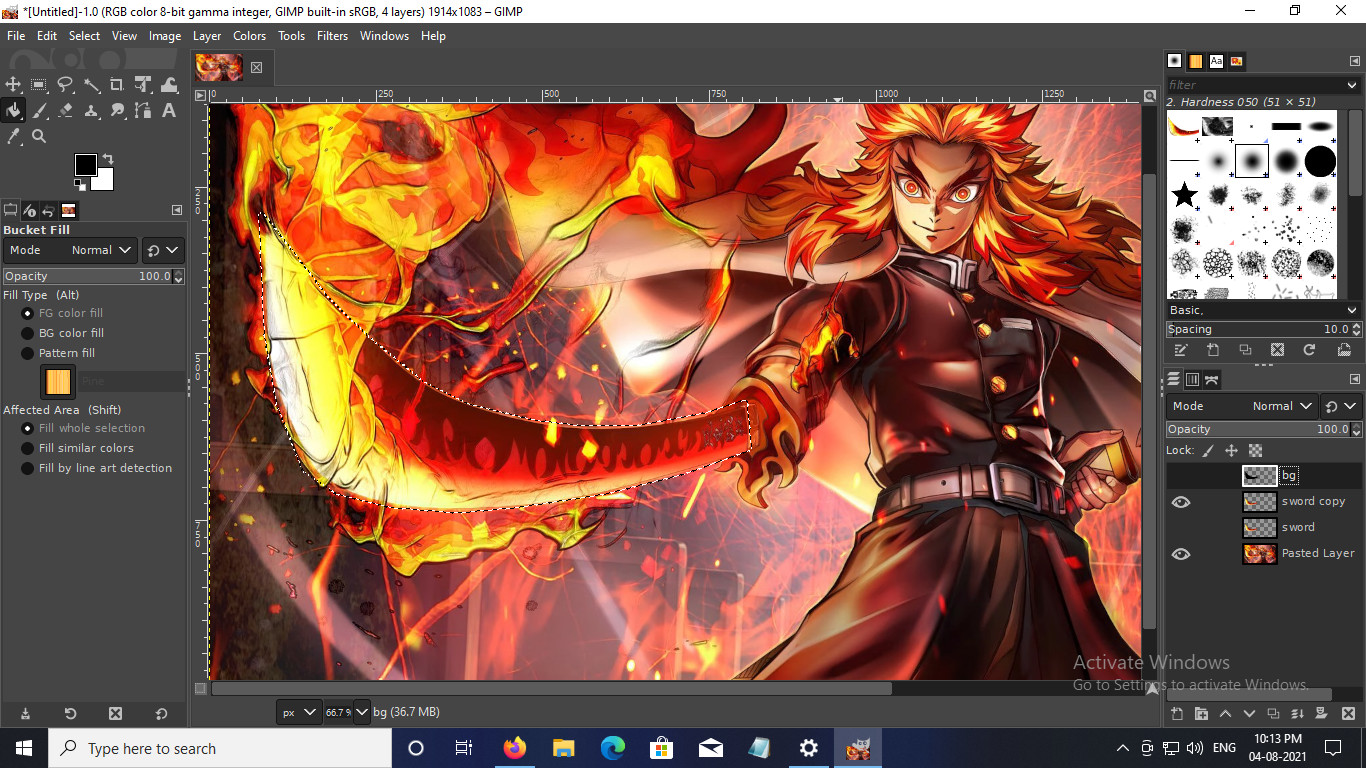The width and height of the screenshot is (1366, 768).
Task: Adjust the Bucket Fill Opacity slider
Action: coord(93,277)
